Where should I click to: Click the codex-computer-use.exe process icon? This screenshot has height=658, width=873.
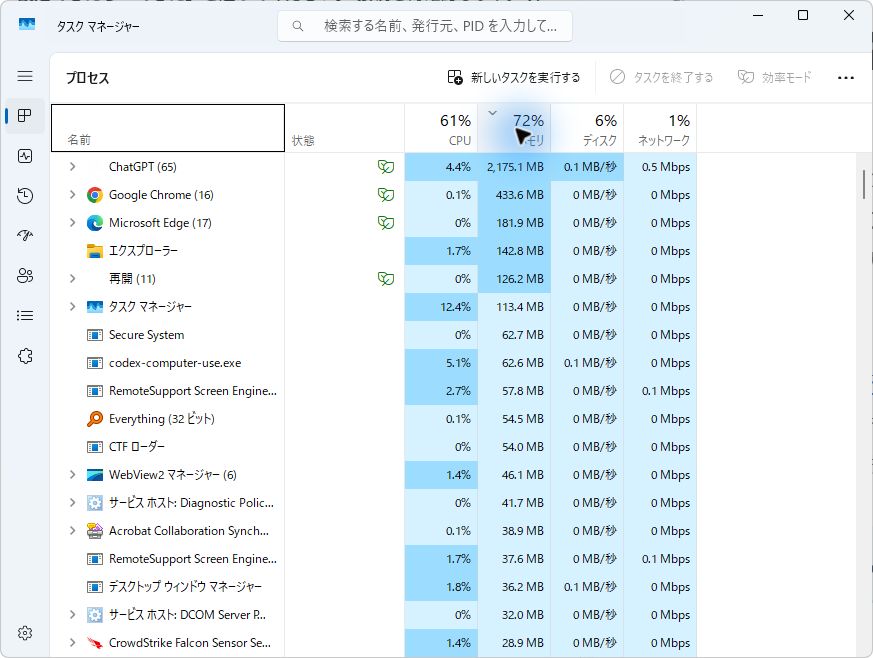[95, 363]
